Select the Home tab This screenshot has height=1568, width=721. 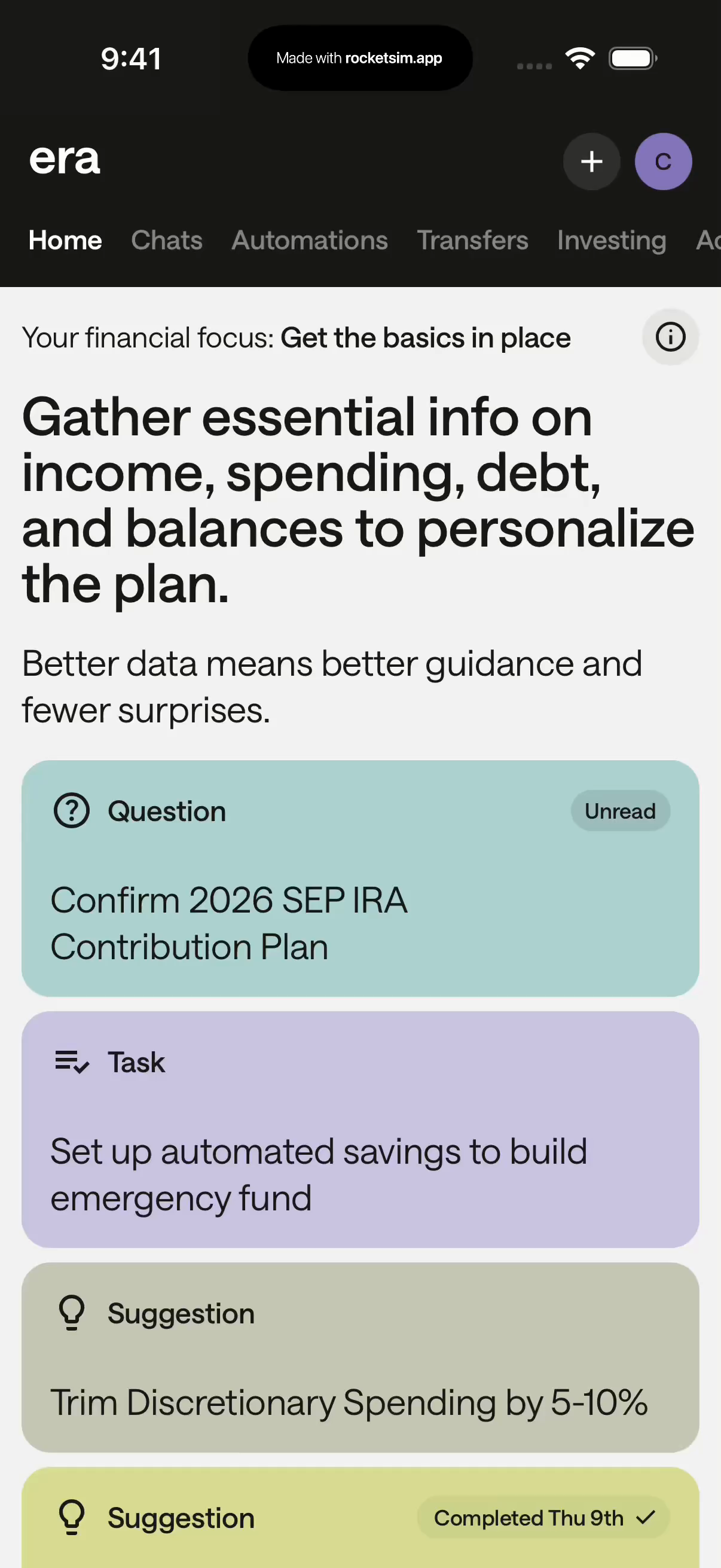65,240
